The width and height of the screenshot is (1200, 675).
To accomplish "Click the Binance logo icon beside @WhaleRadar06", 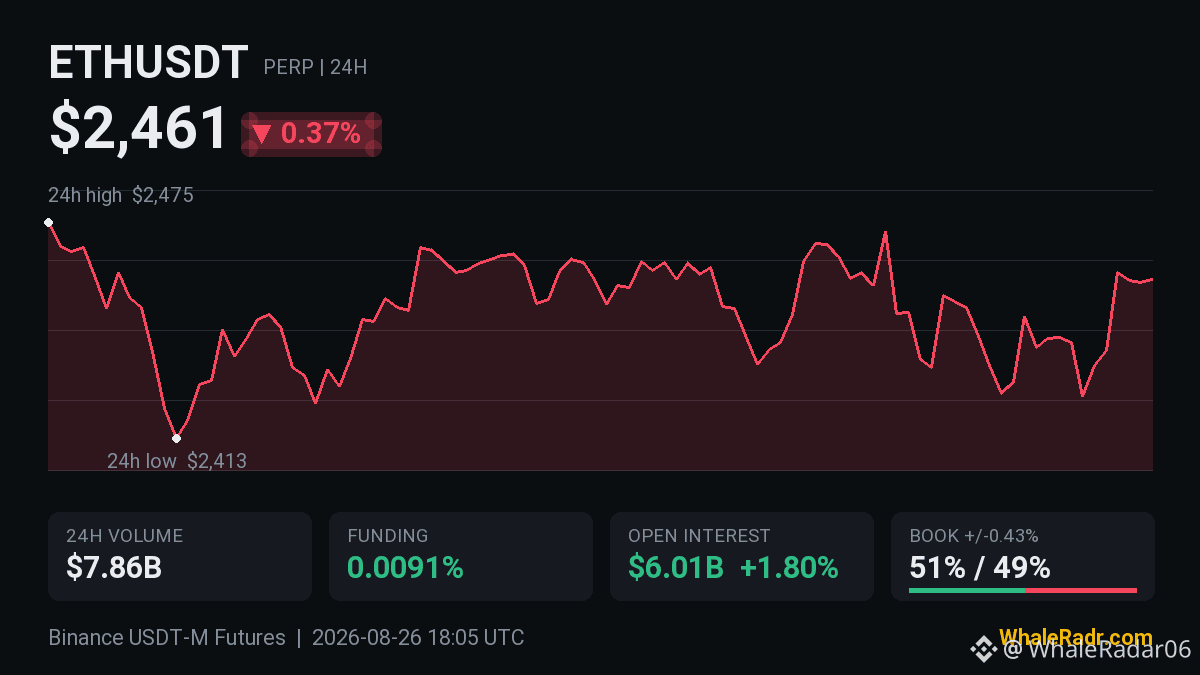I will 984,650.
